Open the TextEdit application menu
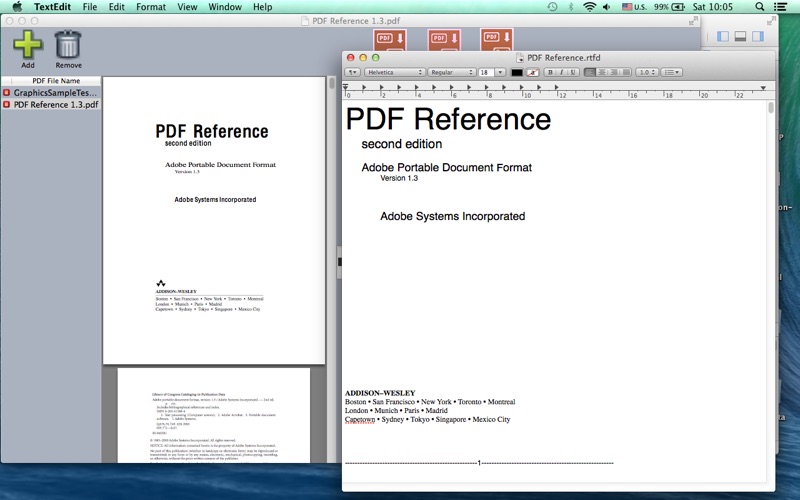800x500 pixels. (x=53, y=7)
